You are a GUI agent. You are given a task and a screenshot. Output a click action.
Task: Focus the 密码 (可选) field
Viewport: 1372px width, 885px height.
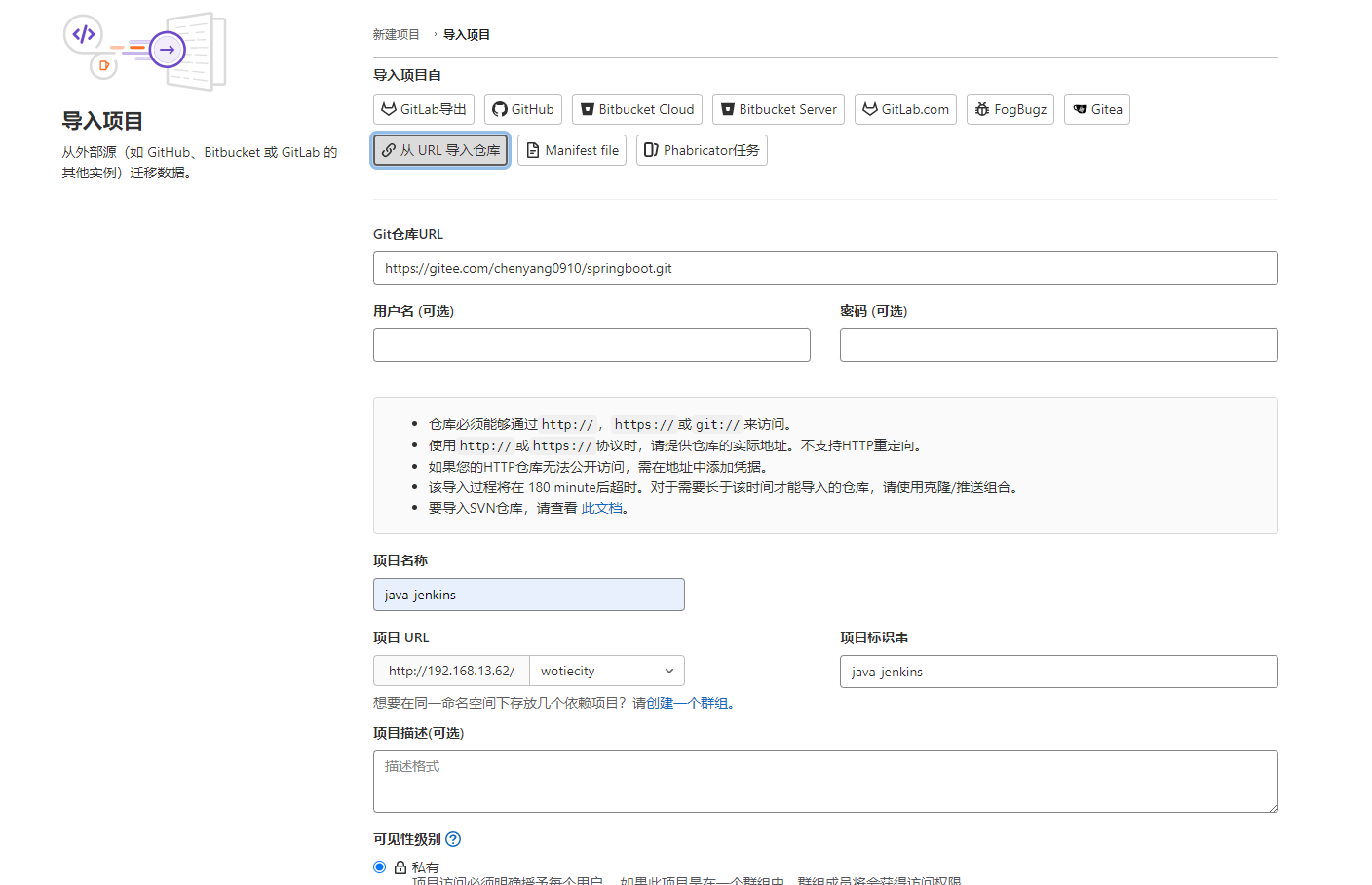tap(1059, 345)
